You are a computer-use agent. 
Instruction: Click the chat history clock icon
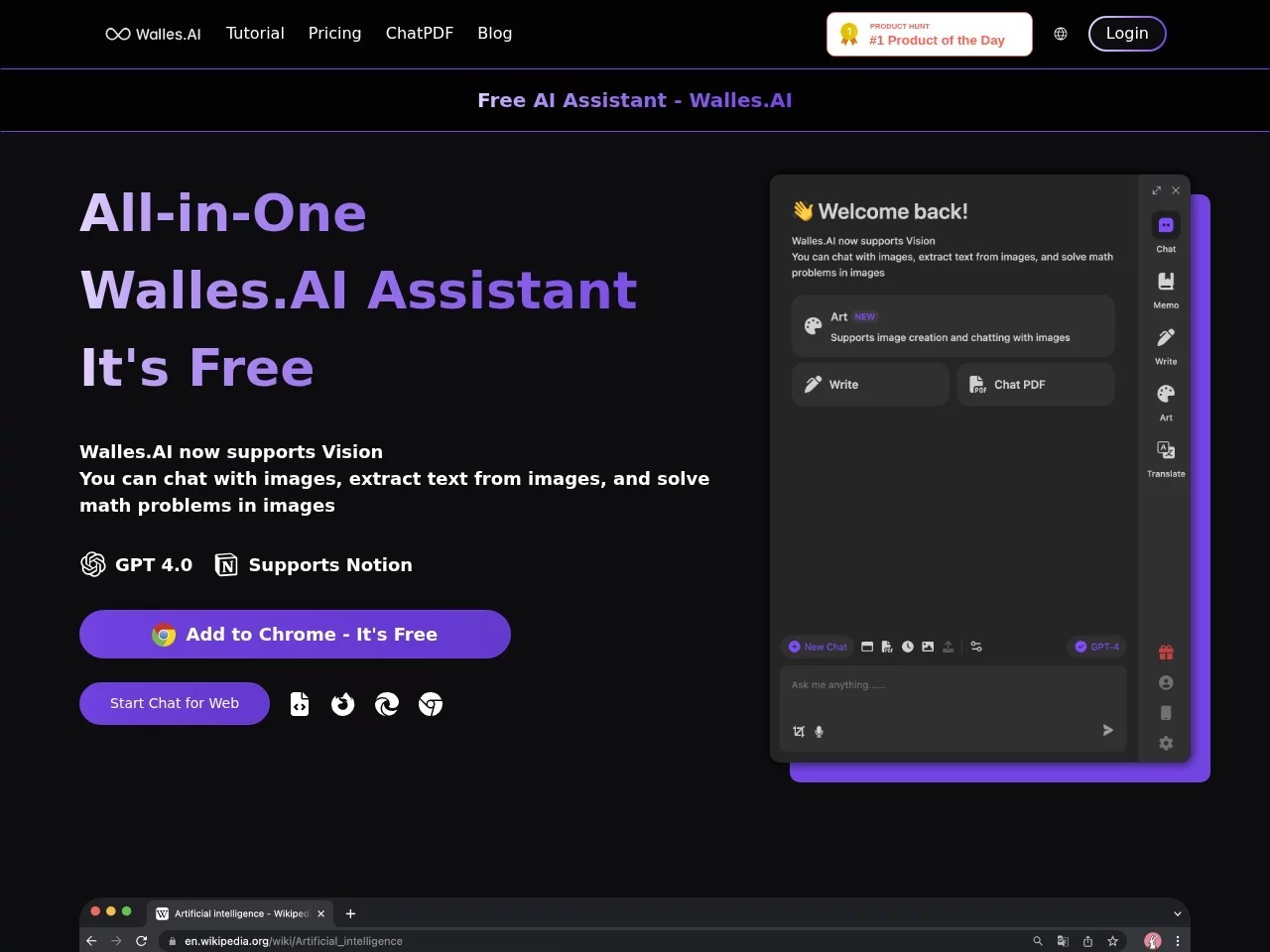(x=907, y=647)
